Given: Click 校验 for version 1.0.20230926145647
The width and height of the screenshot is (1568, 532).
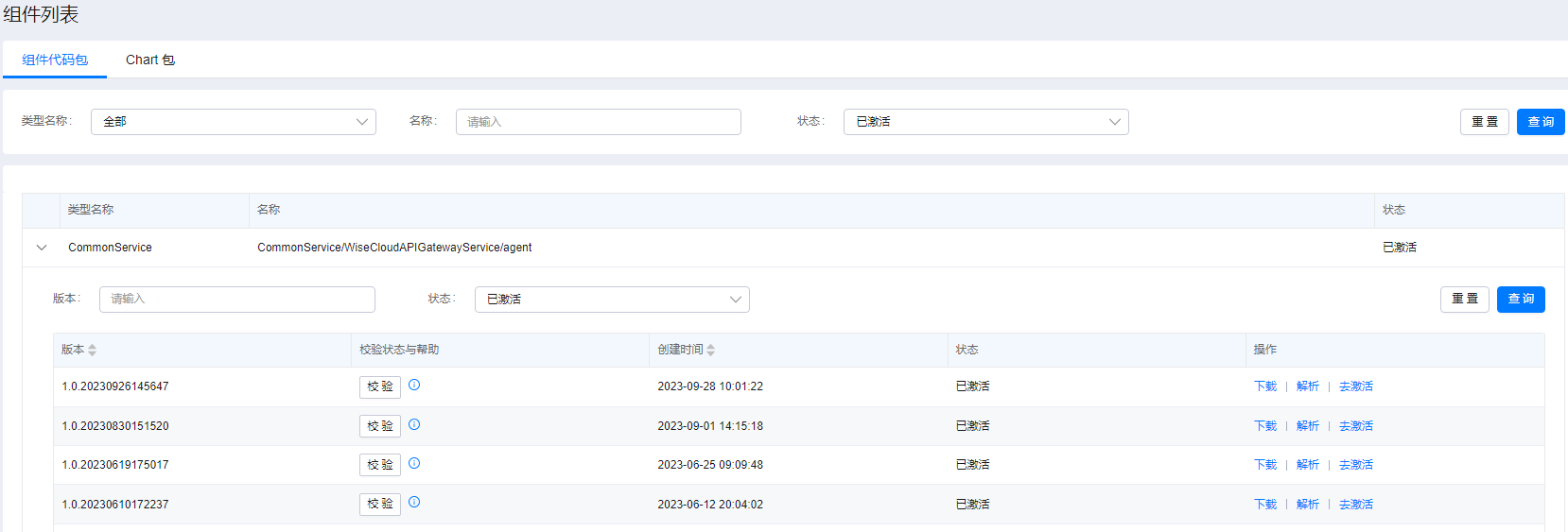Looking at the screenshot, I should tap(379, 386).
